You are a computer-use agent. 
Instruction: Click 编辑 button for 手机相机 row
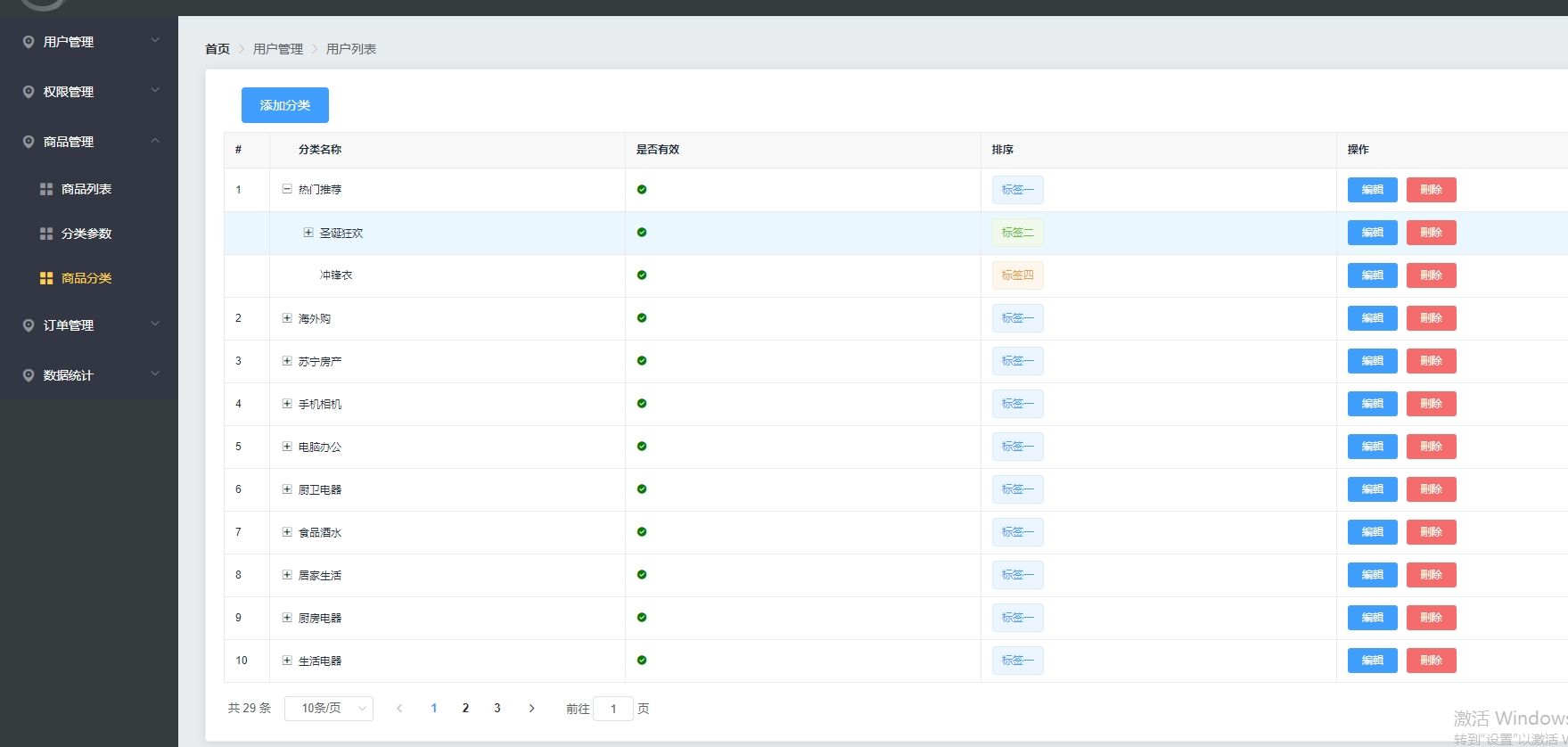pyautogui.click(x=1372, y=404)
